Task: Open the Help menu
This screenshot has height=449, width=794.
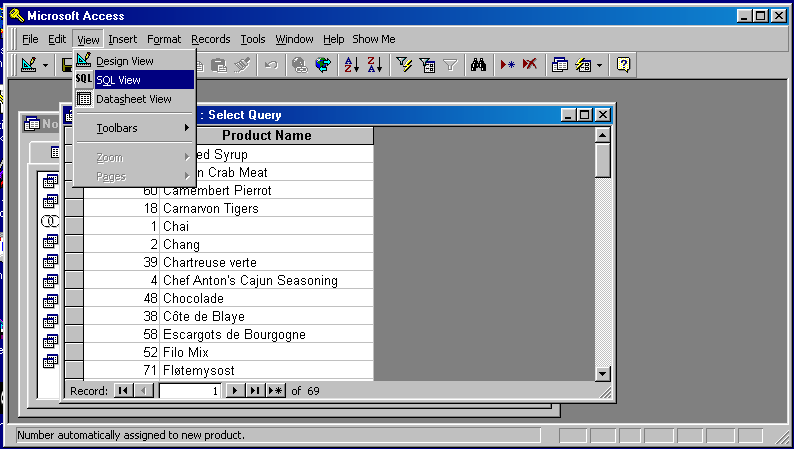Action: tap(333, 39)
